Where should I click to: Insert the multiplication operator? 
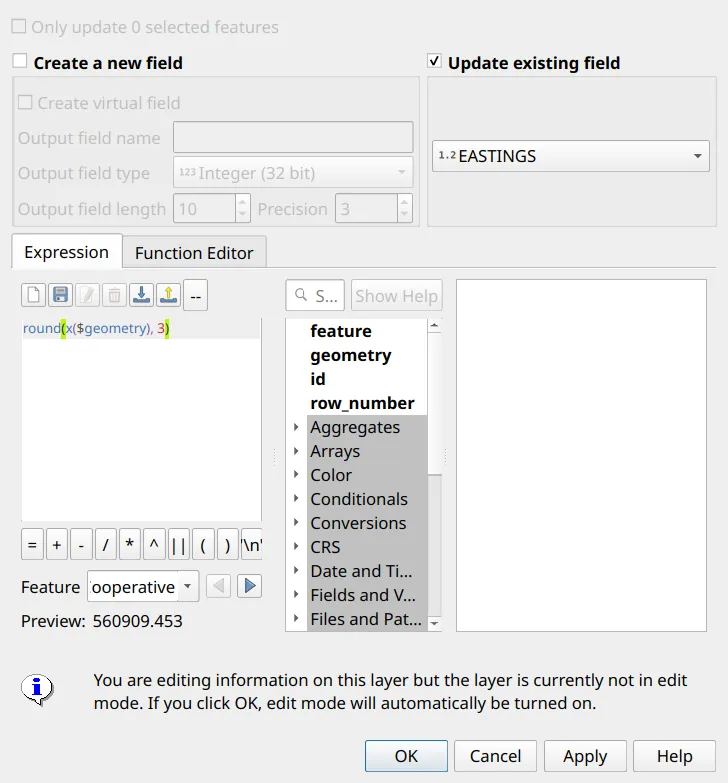click(x=130, y=544)
